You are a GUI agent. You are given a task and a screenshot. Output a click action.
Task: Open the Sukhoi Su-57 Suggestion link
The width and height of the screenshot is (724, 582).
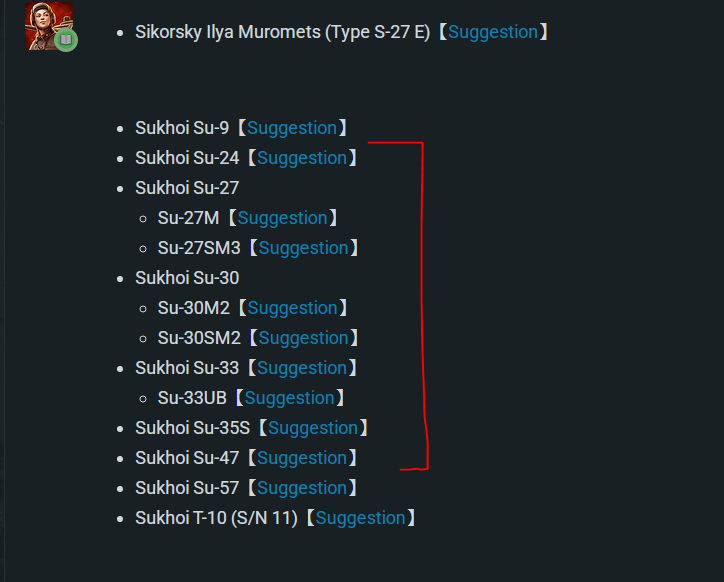coord(302,488)
